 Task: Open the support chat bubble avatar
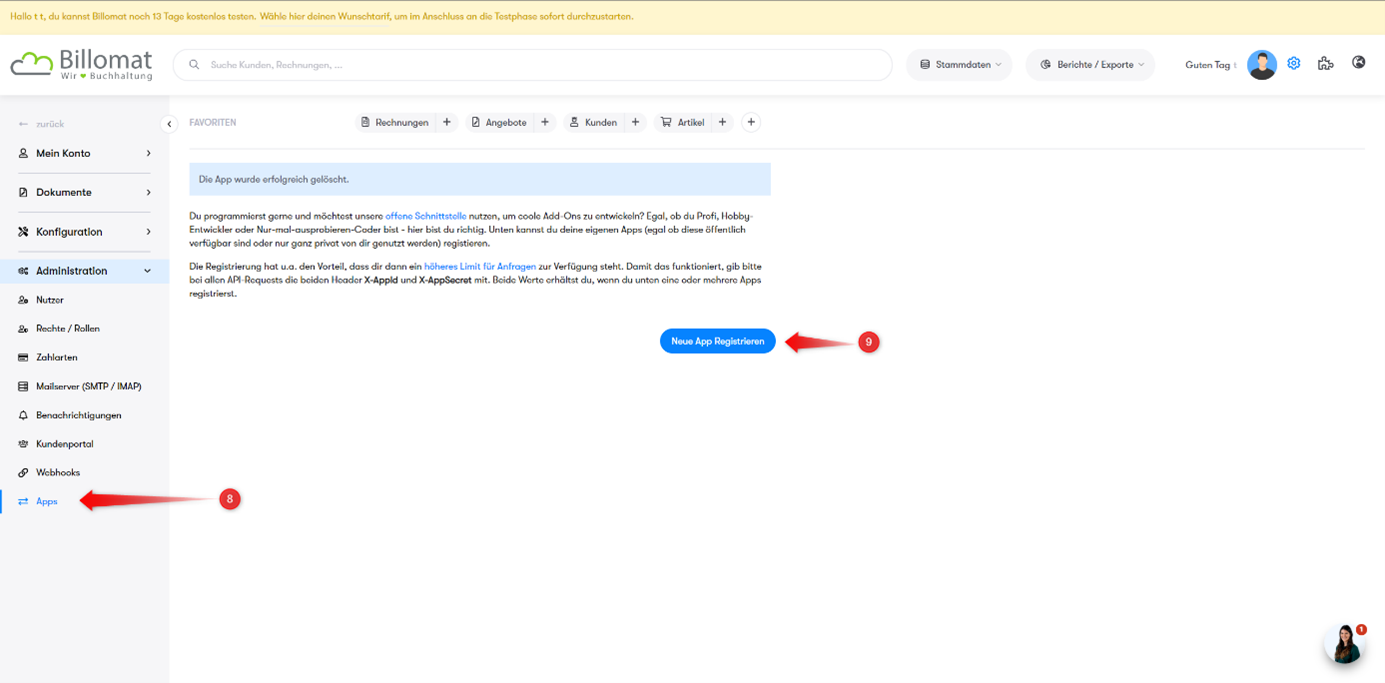pos(1345,644)
